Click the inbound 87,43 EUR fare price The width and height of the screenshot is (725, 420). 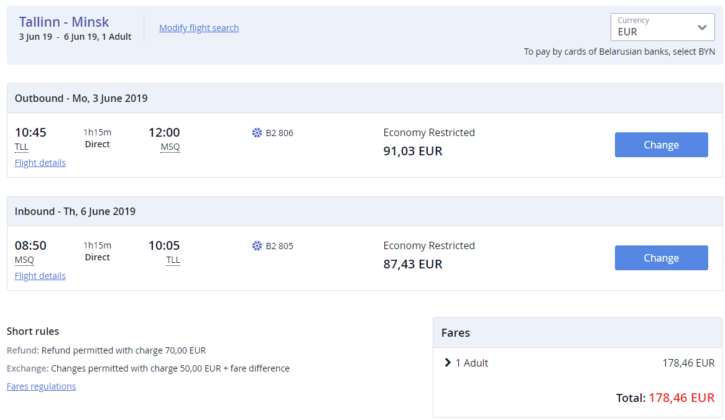(x=412, y=264)
